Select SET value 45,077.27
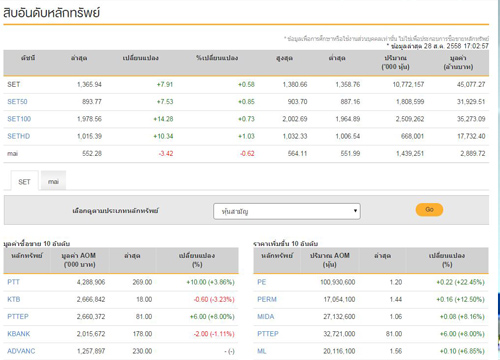Image resolution: width=500 pixels, height=360 pixels. coord(471,84)
